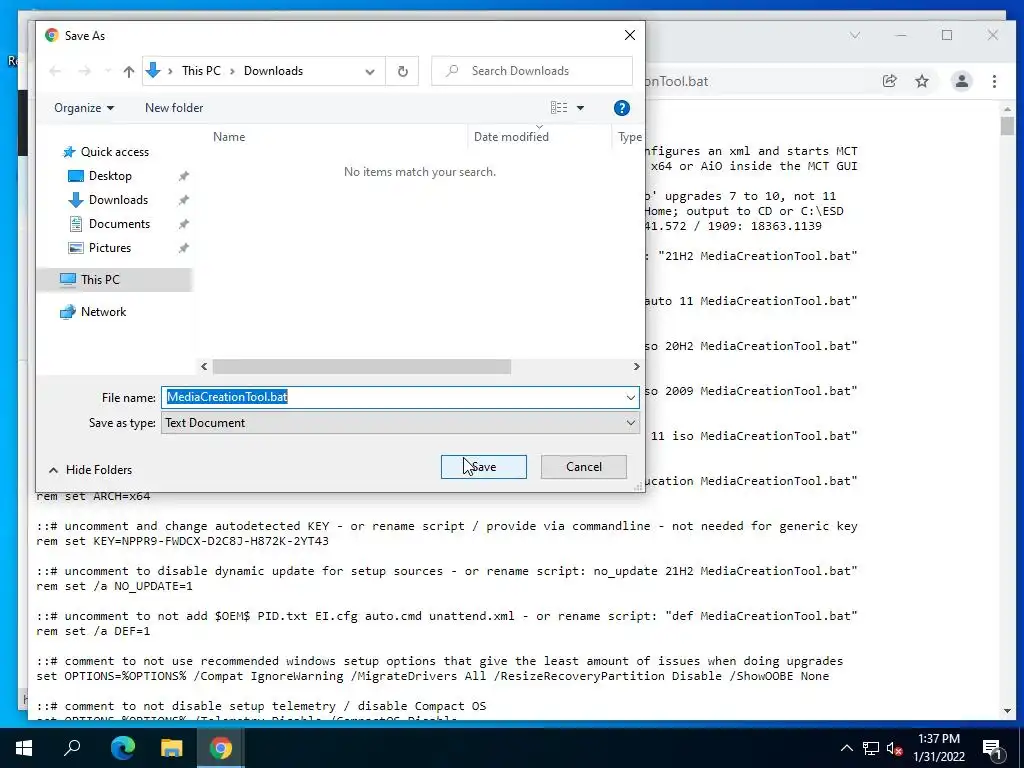Click the horizontal scrollbar thumb in file list
Screen dimensions: 1024x768
pos(362,366)
